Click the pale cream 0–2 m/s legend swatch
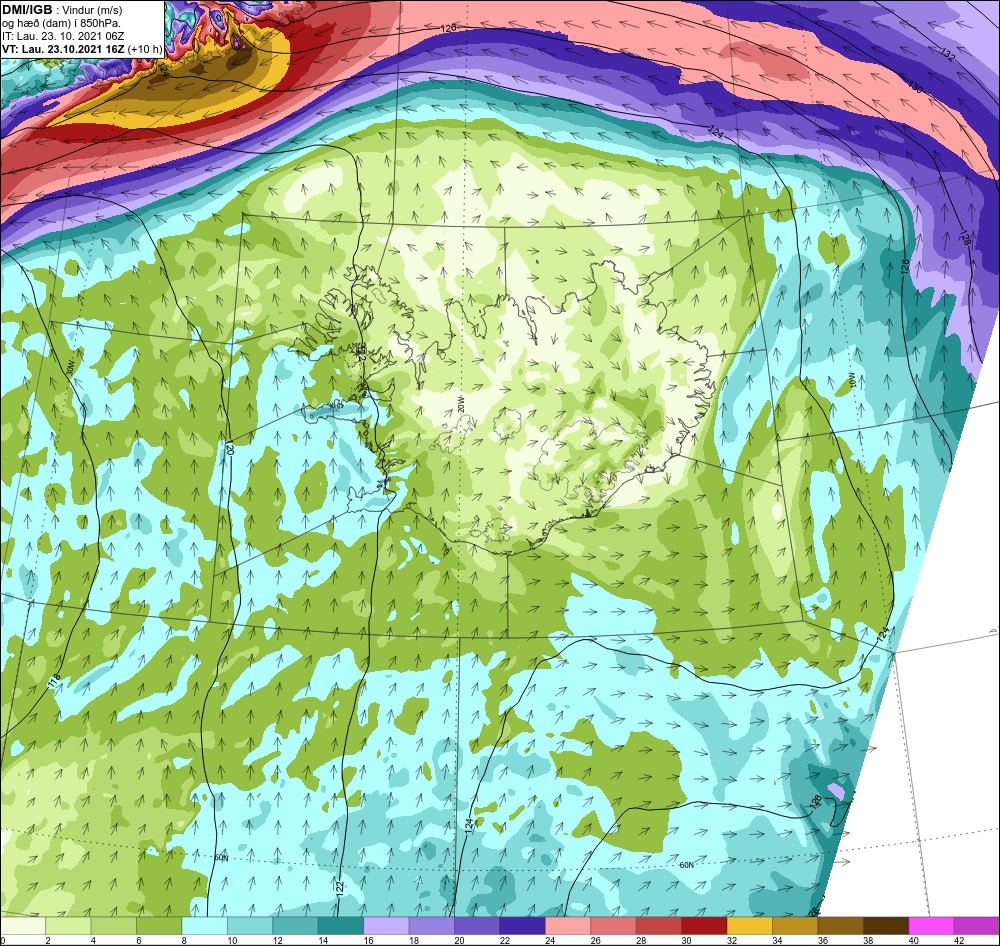This screenshot has height=946, width=1000. point(23,926)
